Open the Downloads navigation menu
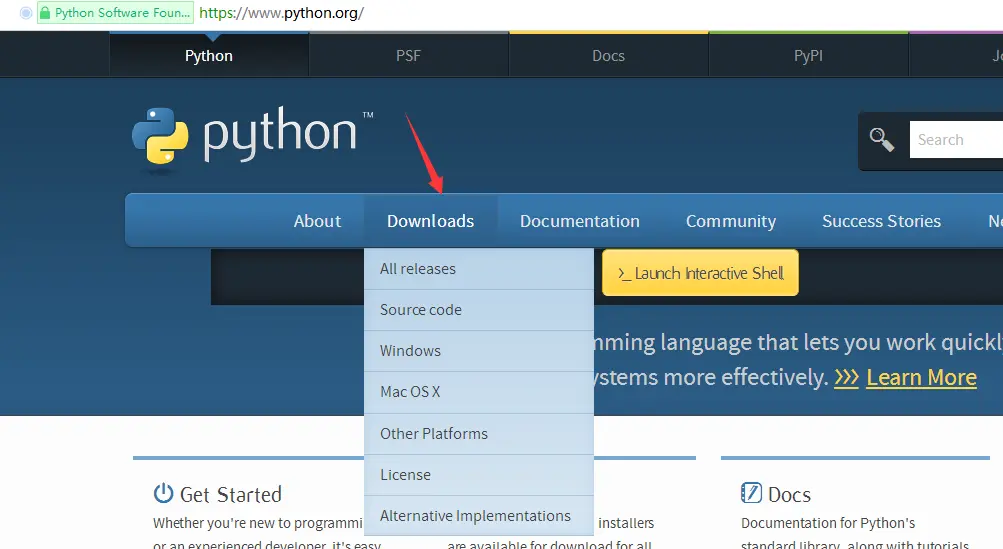The image size is (1003, 549). click(430, 221)
